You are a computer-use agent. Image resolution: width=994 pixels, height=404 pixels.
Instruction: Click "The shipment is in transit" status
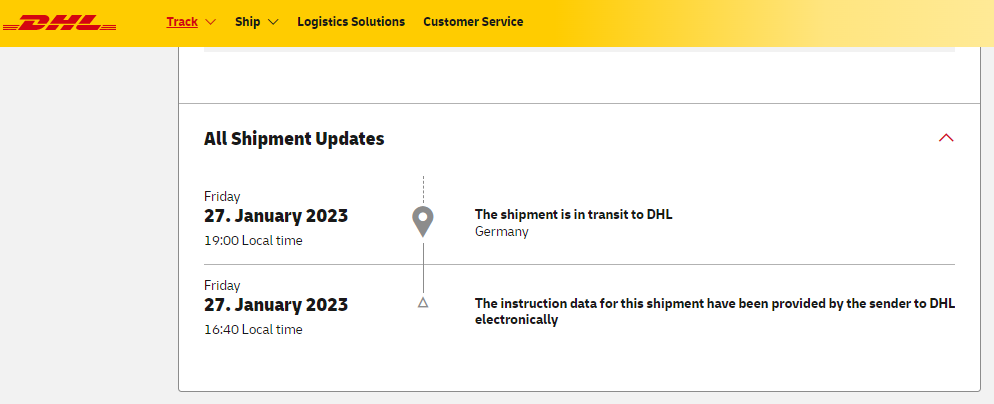point(580,214)
